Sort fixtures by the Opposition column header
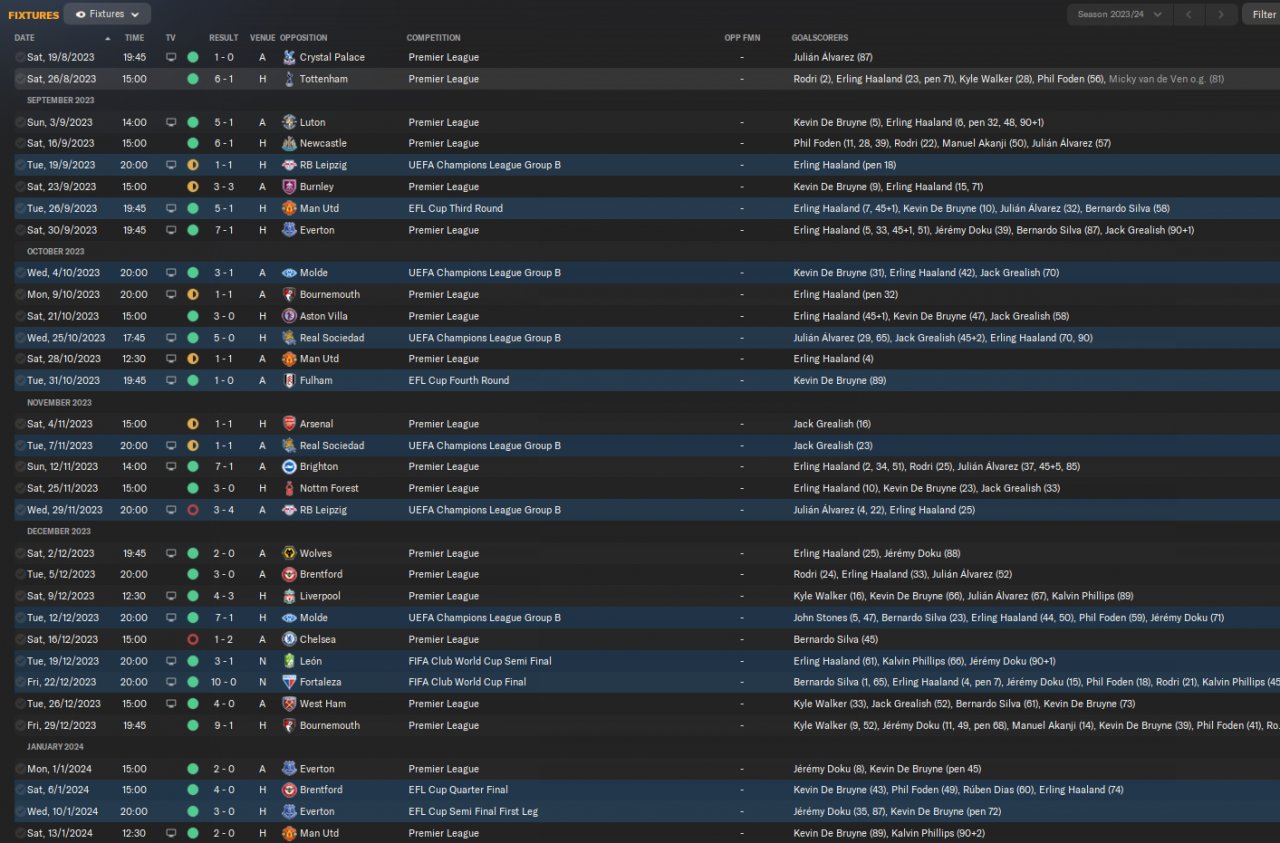1280x843 pixels. (x=304, y=38)
